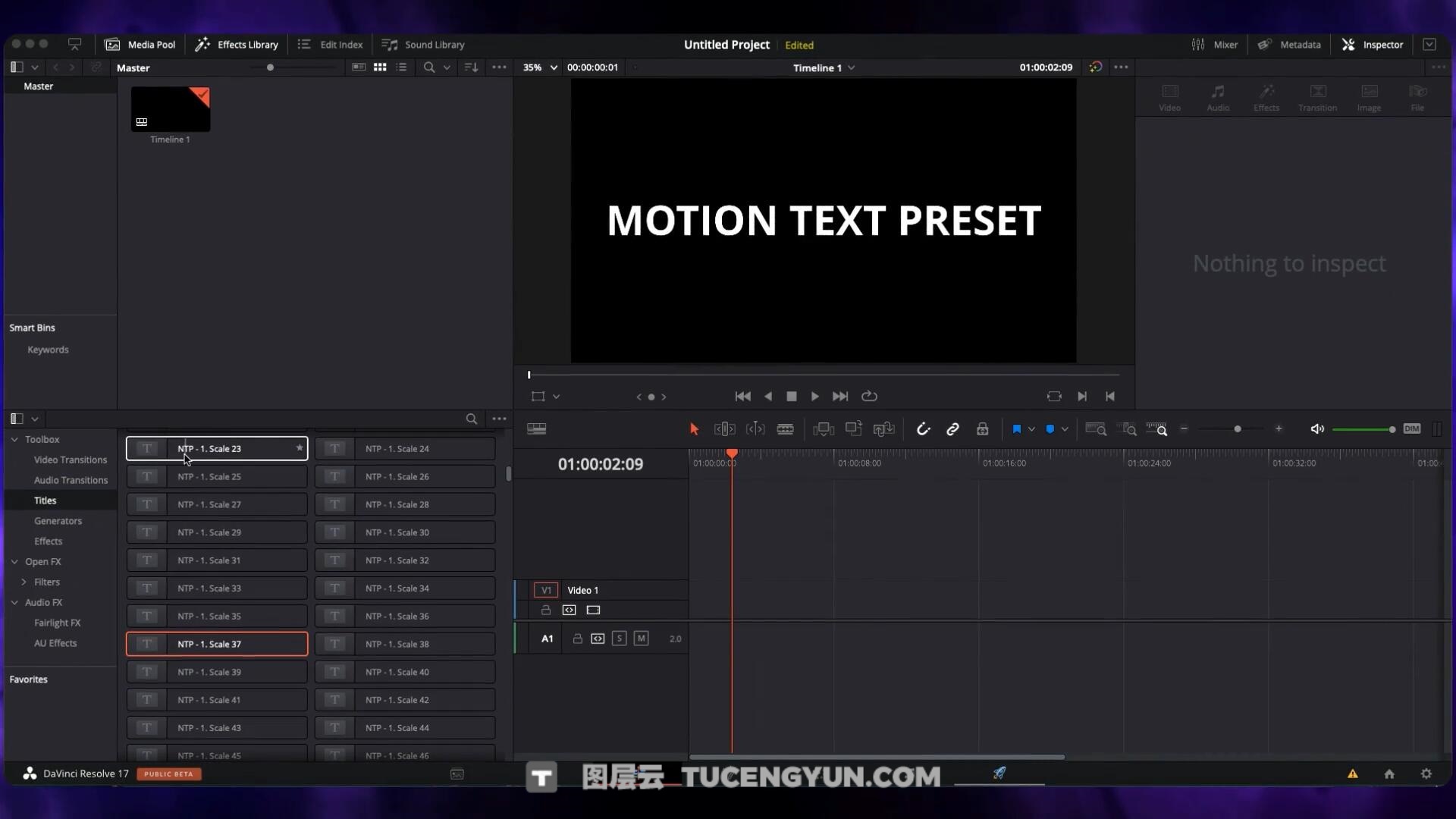Toggle linked selection chain icon
The image size is (1456, 819).
[952, 429]
